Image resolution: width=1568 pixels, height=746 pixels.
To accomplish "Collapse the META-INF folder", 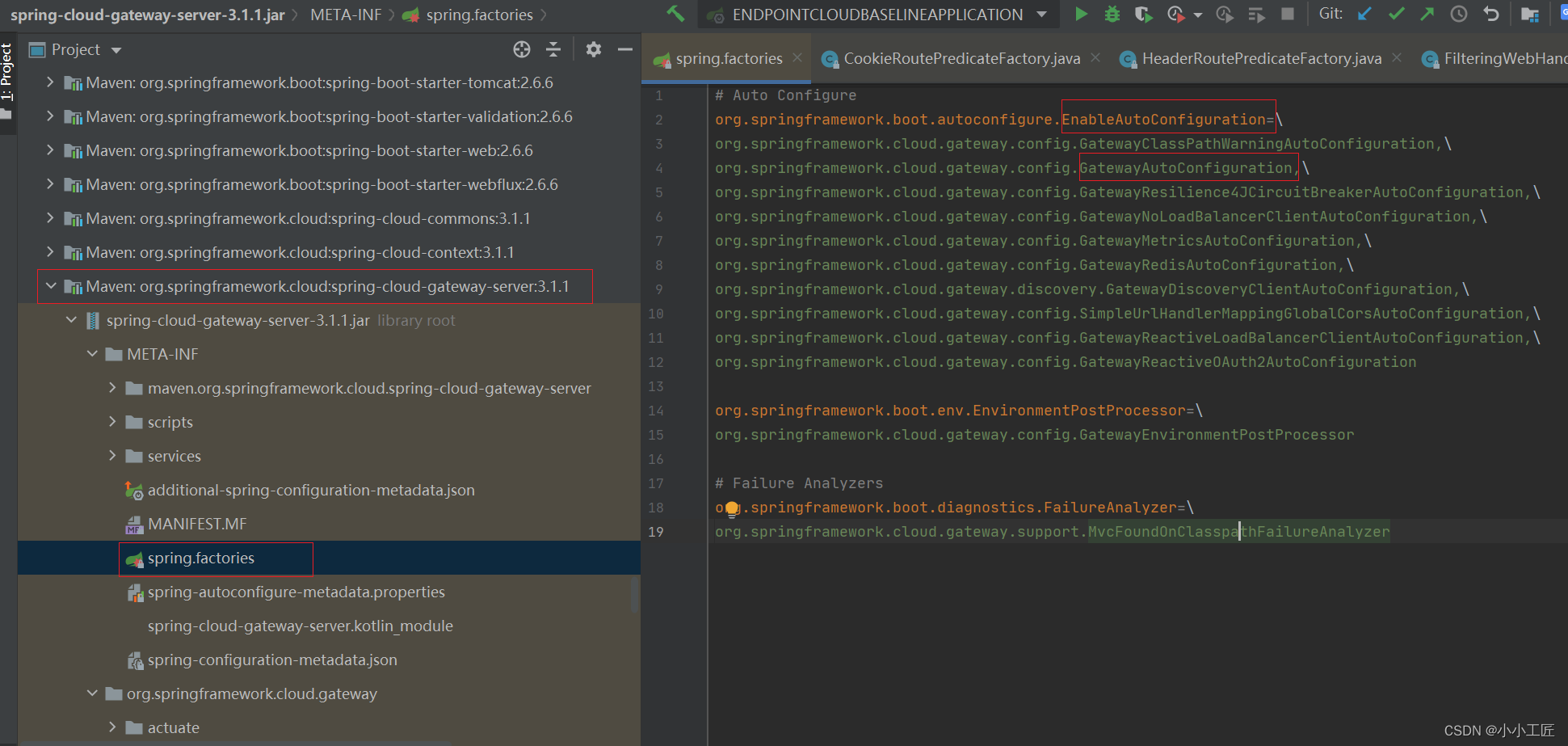I will (92, 354).
